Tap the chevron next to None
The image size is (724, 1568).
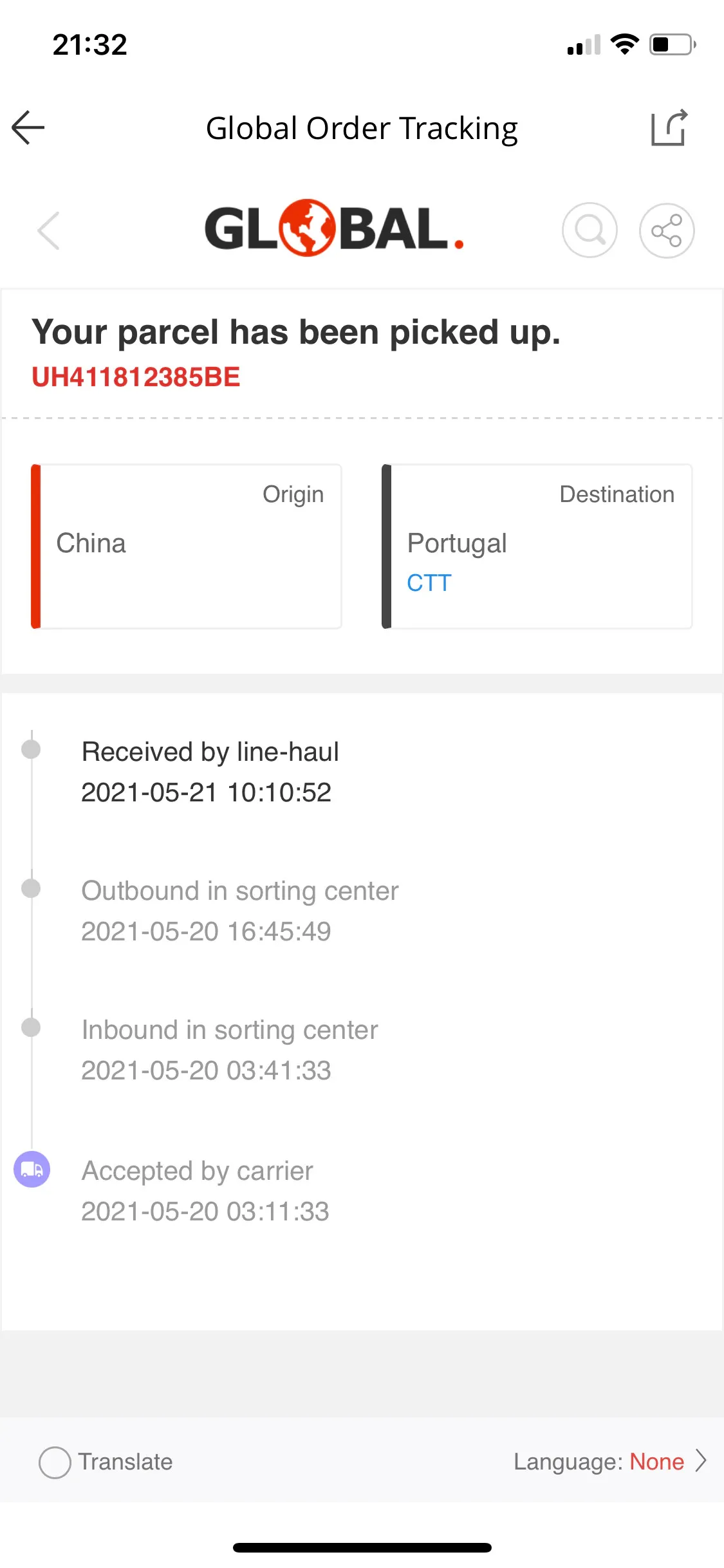point(701,1461)
